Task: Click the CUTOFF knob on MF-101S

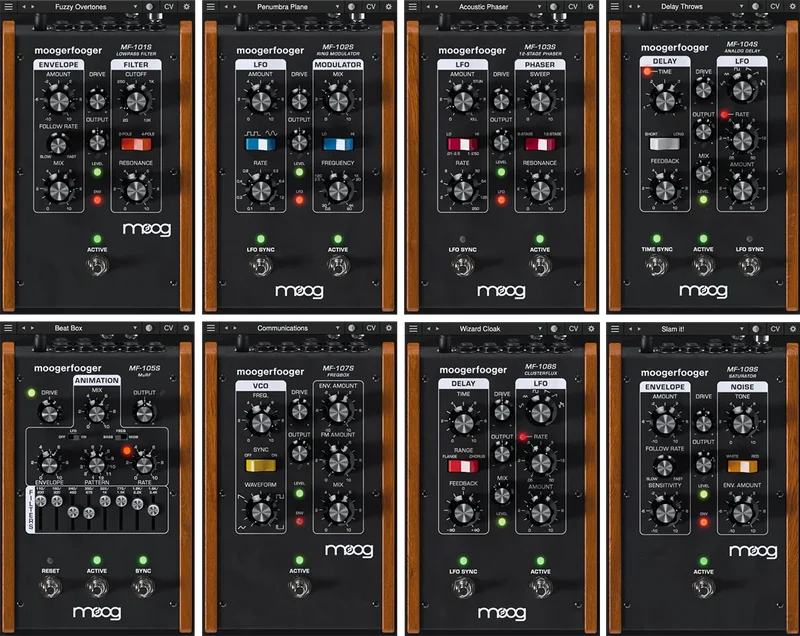Action: pos(136,101)
